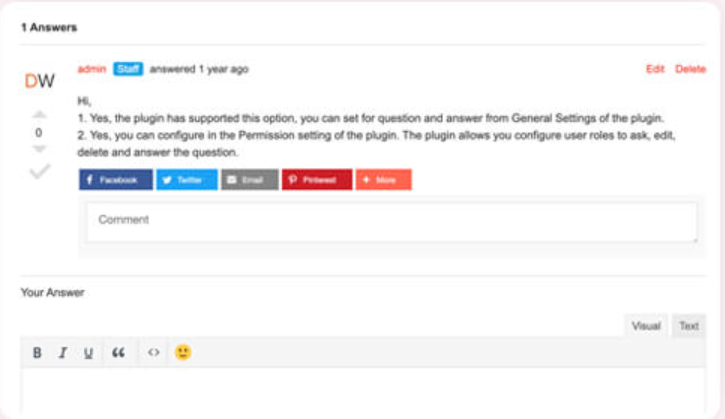725x419 pixels.
Task: Edit the admin's answer
Action: 655,69
